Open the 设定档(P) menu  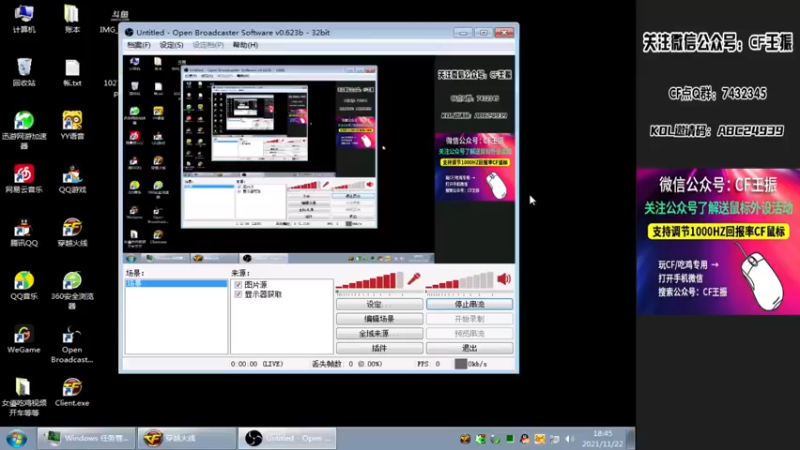(x=208, y=45)
